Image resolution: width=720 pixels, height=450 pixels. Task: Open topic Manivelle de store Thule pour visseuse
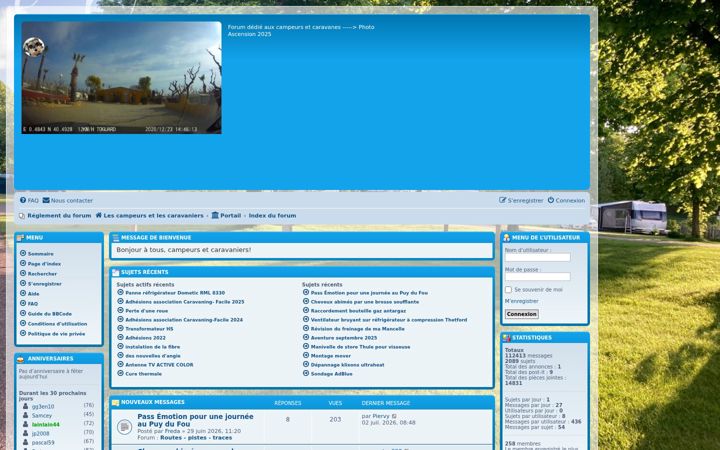(x=360, y=347)
